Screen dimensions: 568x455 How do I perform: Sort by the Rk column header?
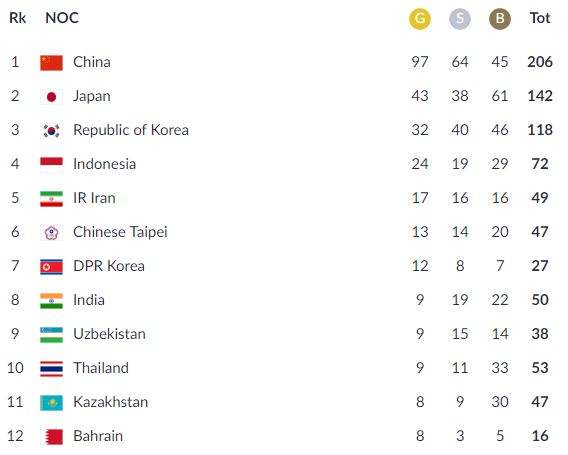click(x=17, y=18)
